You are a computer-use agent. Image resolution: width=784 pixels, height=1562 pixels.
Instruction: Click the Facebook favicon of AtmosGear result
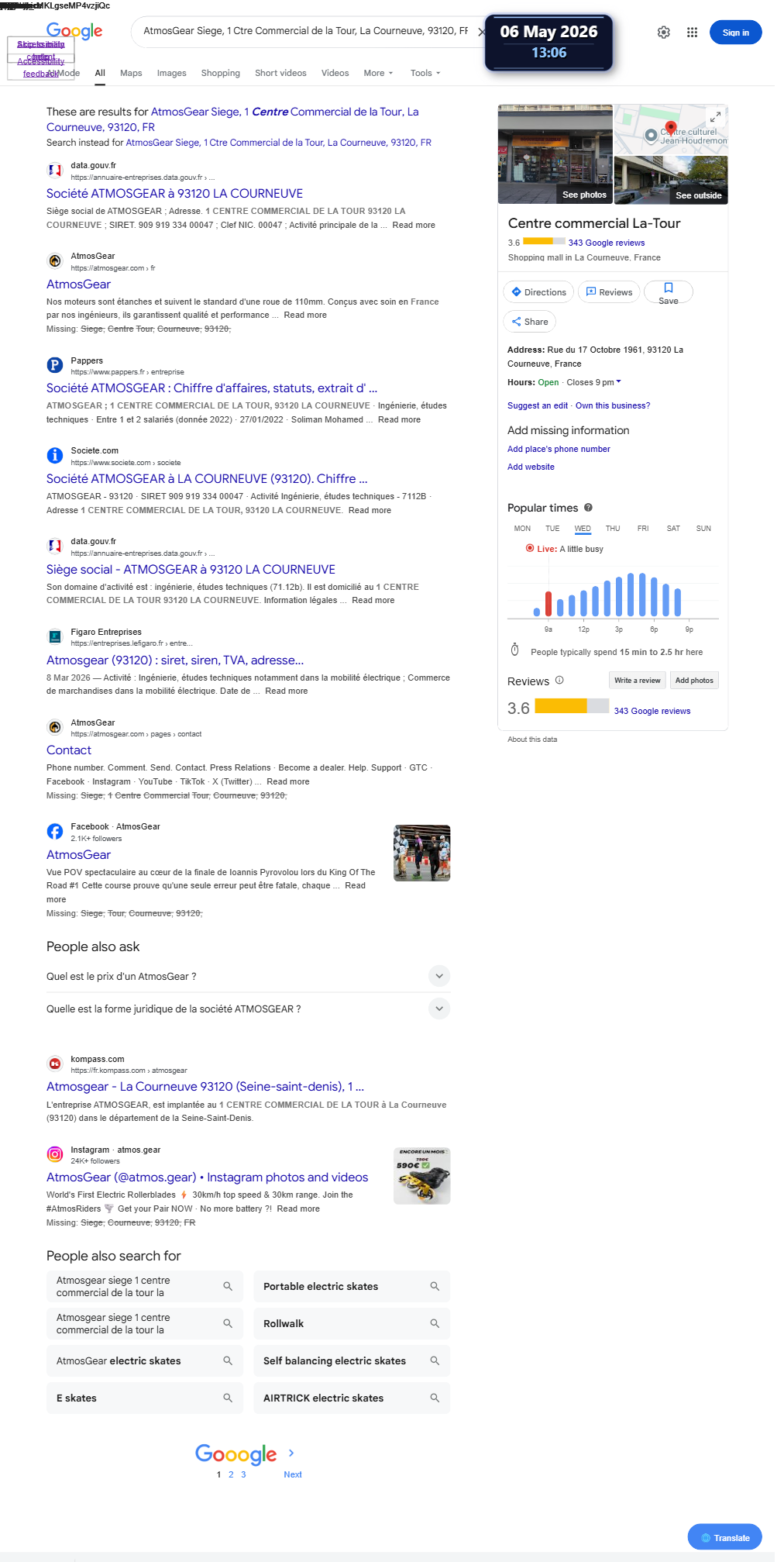[x=55, y=831]
